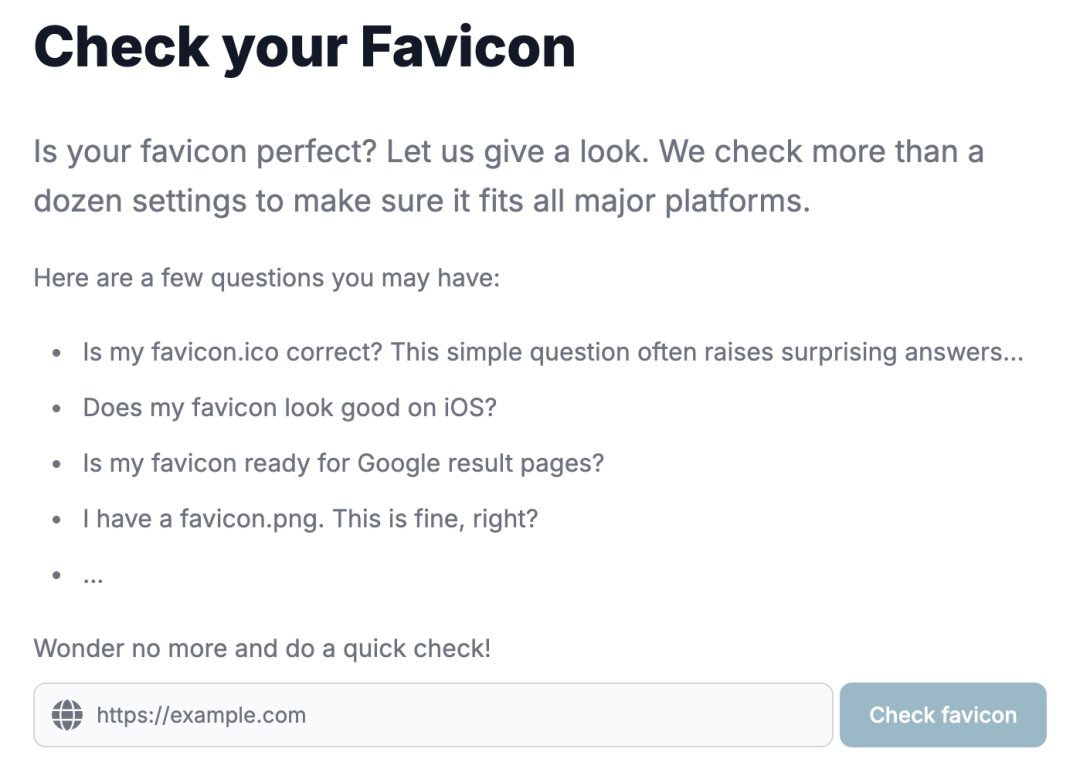The width and height of the screenshot is (1080, 769).
Task: Click the bullet dot beside the iOS question
Action: tap(56, 409)
